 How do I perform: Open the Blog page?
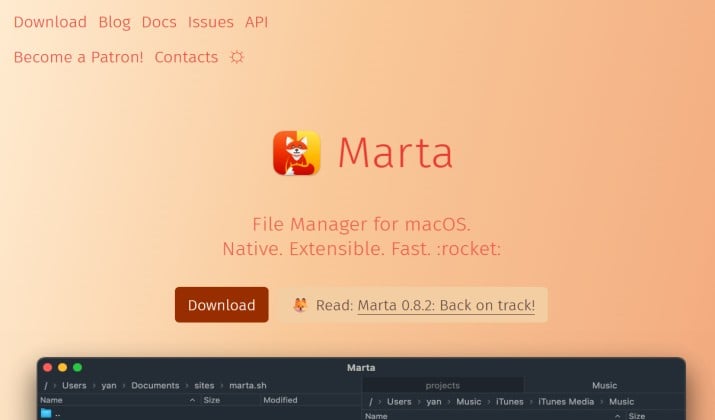tap(114, 22)
